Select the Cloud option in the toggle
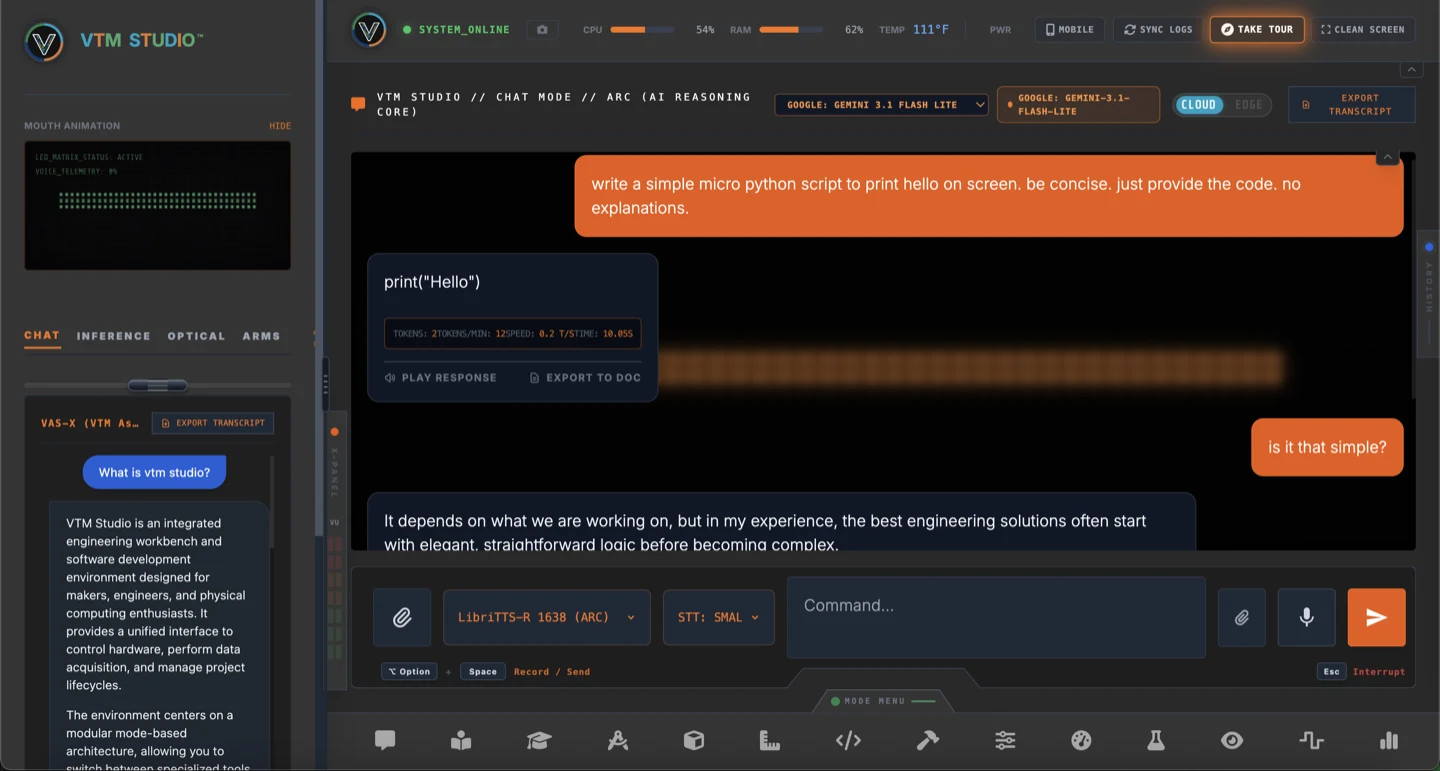Viewport: 1440px width, 771px height. [1198, 105]
